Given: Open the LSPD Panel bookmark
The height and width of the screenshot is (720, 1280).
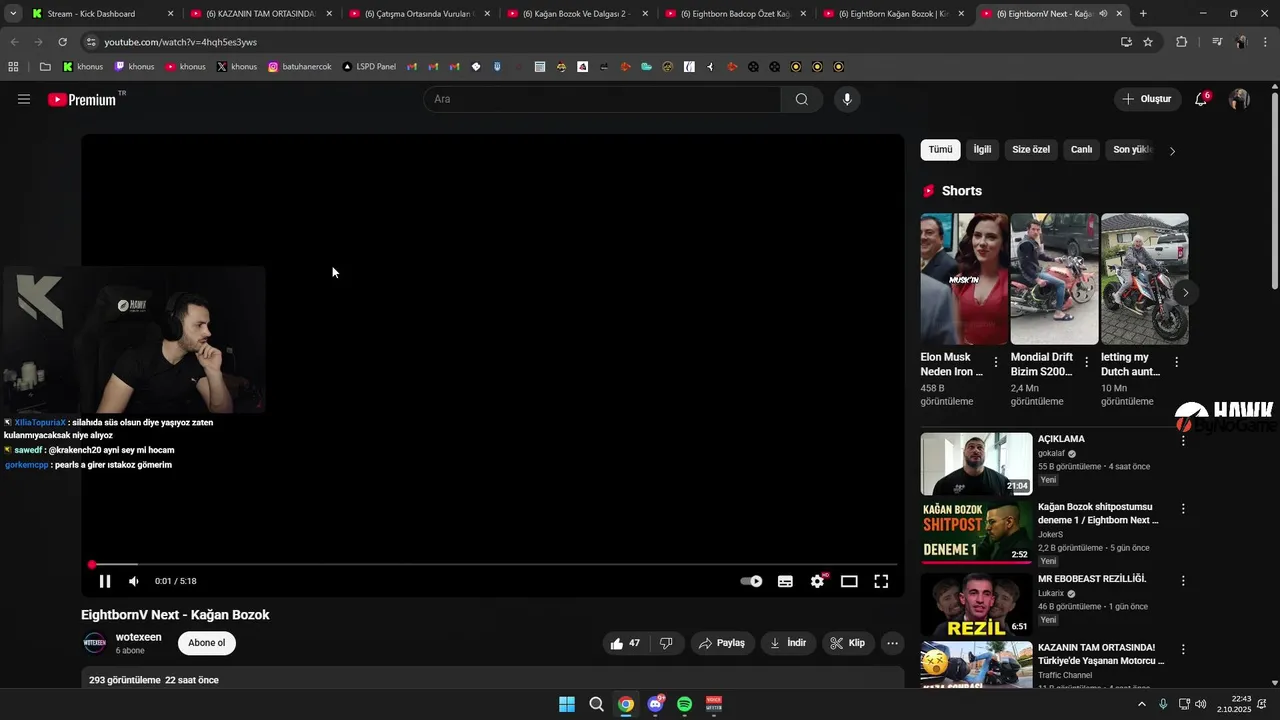Looking at the screenshot, I should tap(368, 67).
